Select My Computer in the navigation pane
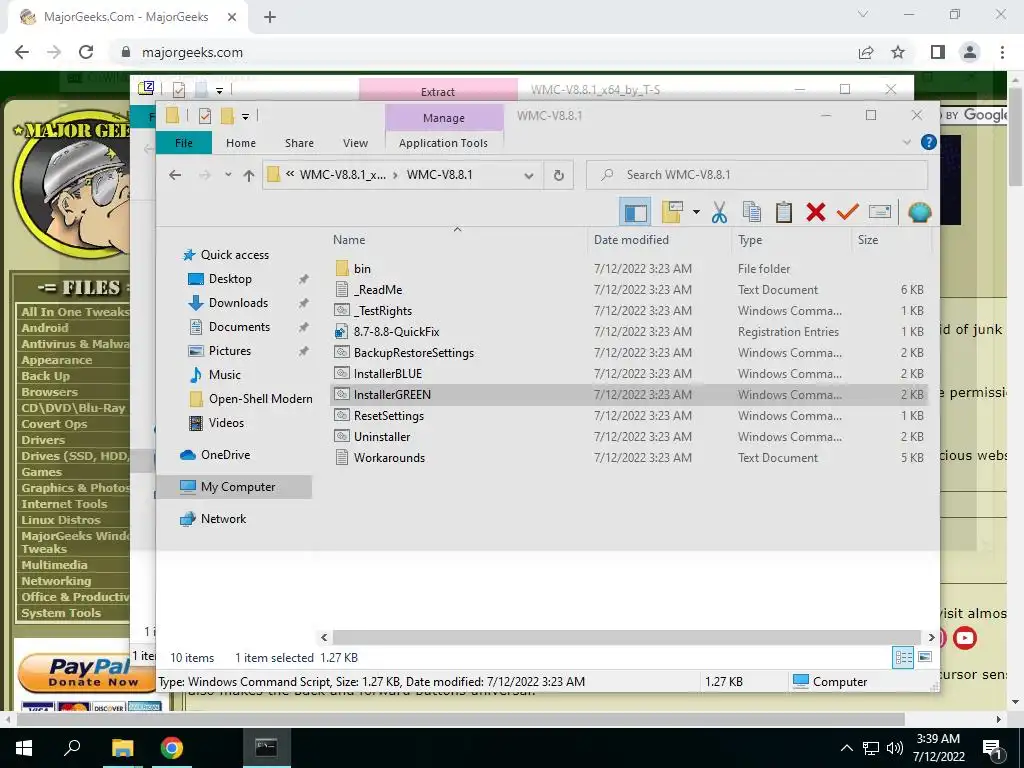This screenshot has width=1024, height=768. click(238, 487)
